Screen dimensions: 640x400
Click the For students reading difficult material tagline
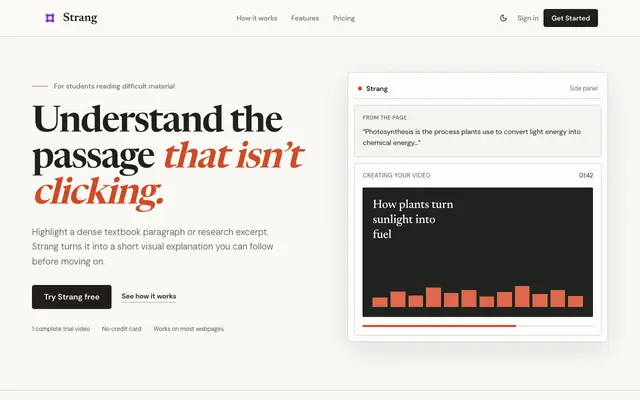click(x=114, y=86)
